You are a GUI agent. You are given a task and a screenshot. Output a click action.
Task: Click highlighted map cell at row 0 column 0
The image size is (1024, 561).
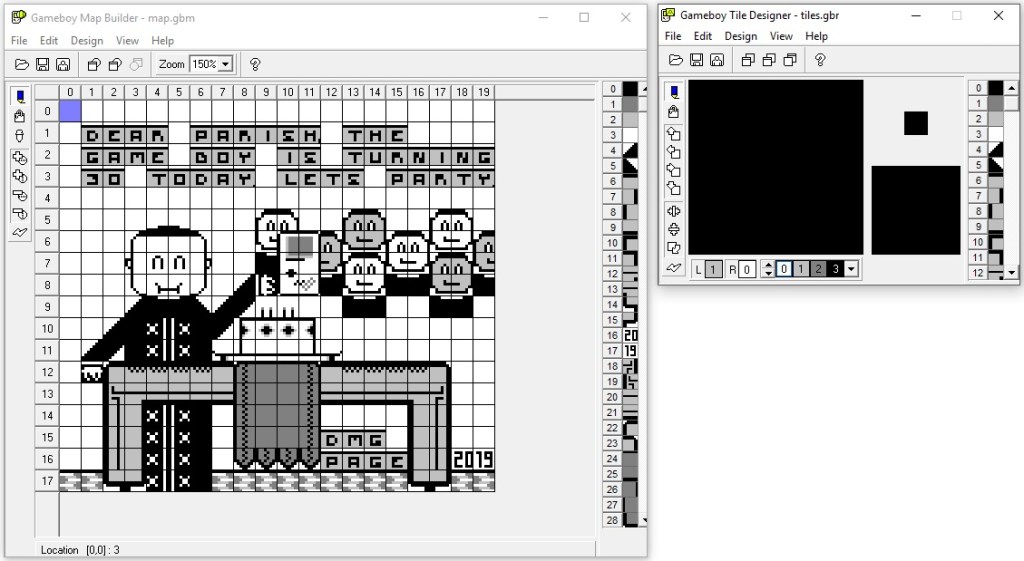tap(70, 111)
